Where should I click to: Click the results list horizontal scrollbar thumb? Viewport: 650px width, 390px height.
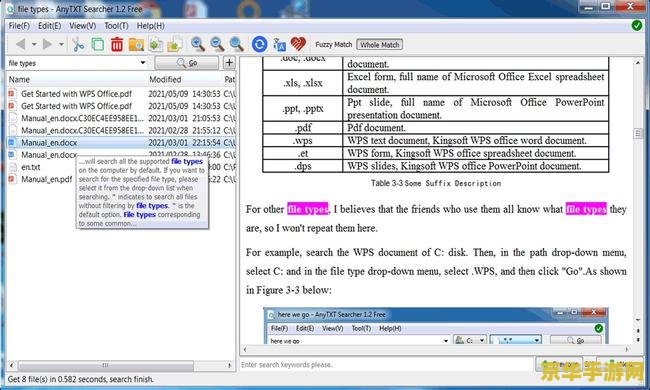click(x=105, y=366)
